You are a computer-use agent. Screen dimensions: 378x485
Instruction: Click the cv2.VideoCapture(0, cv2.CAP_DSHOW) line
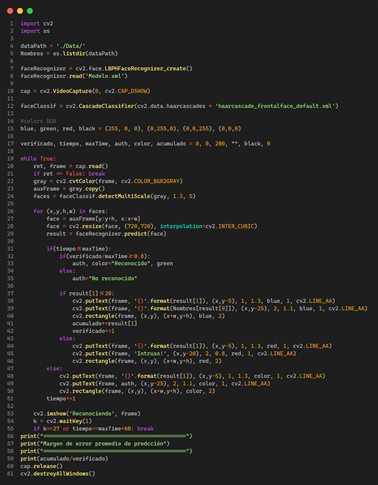tap(85, 91)
